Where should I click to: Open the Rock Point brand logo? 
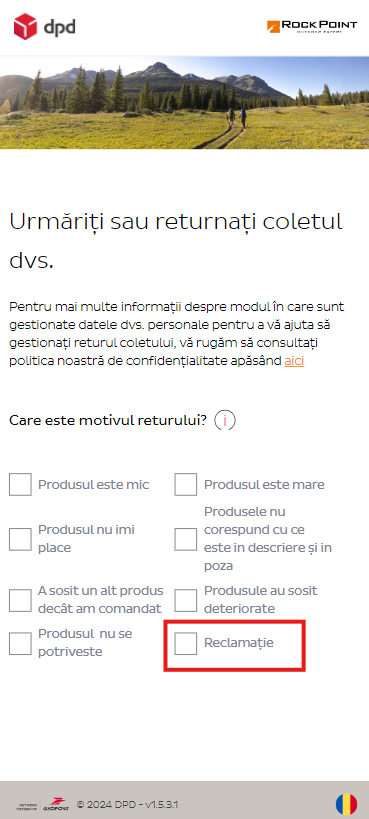click(312, 26)
